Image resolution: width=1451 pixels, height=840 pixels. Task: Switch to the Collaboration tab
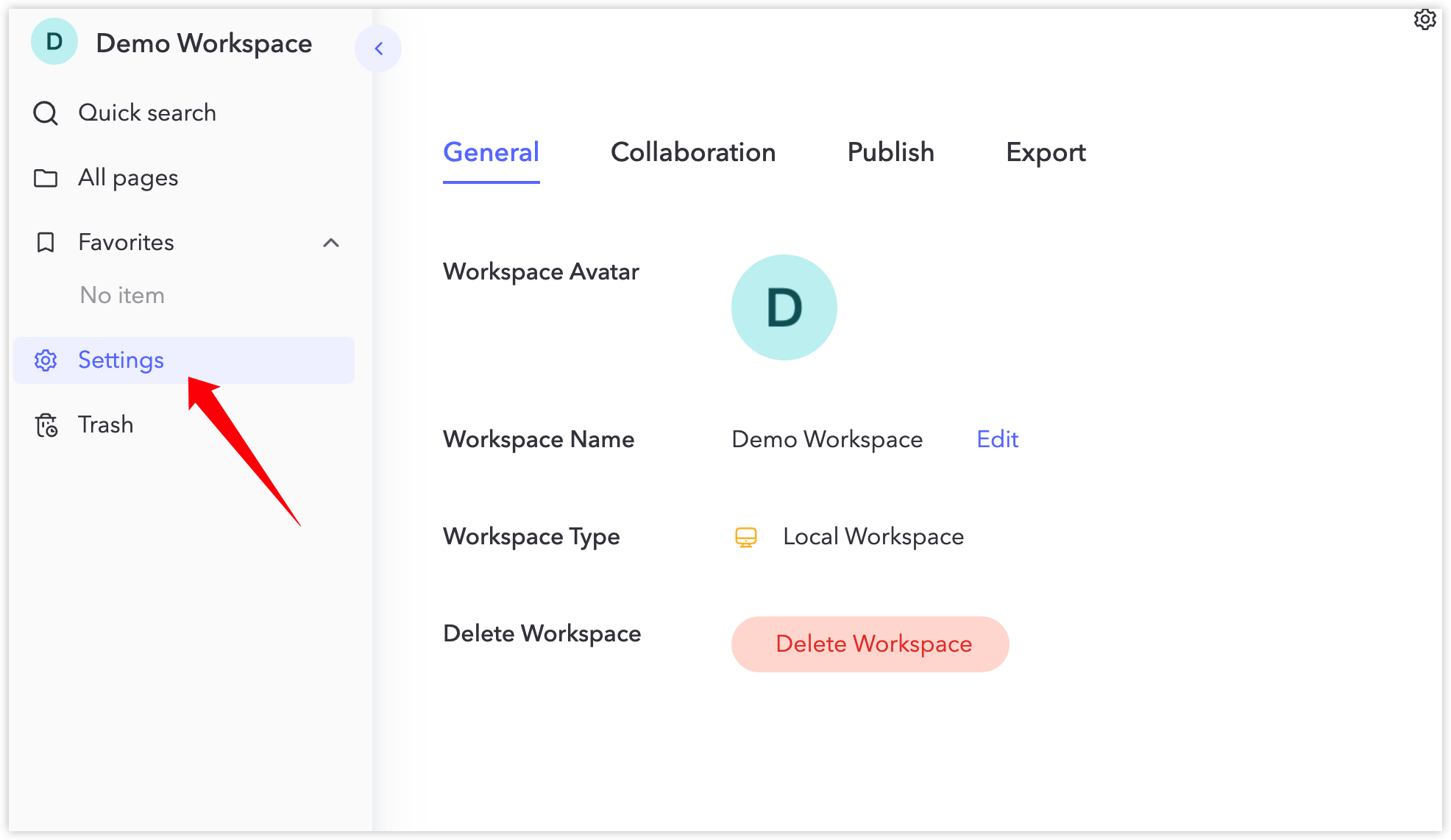(692, 153)
